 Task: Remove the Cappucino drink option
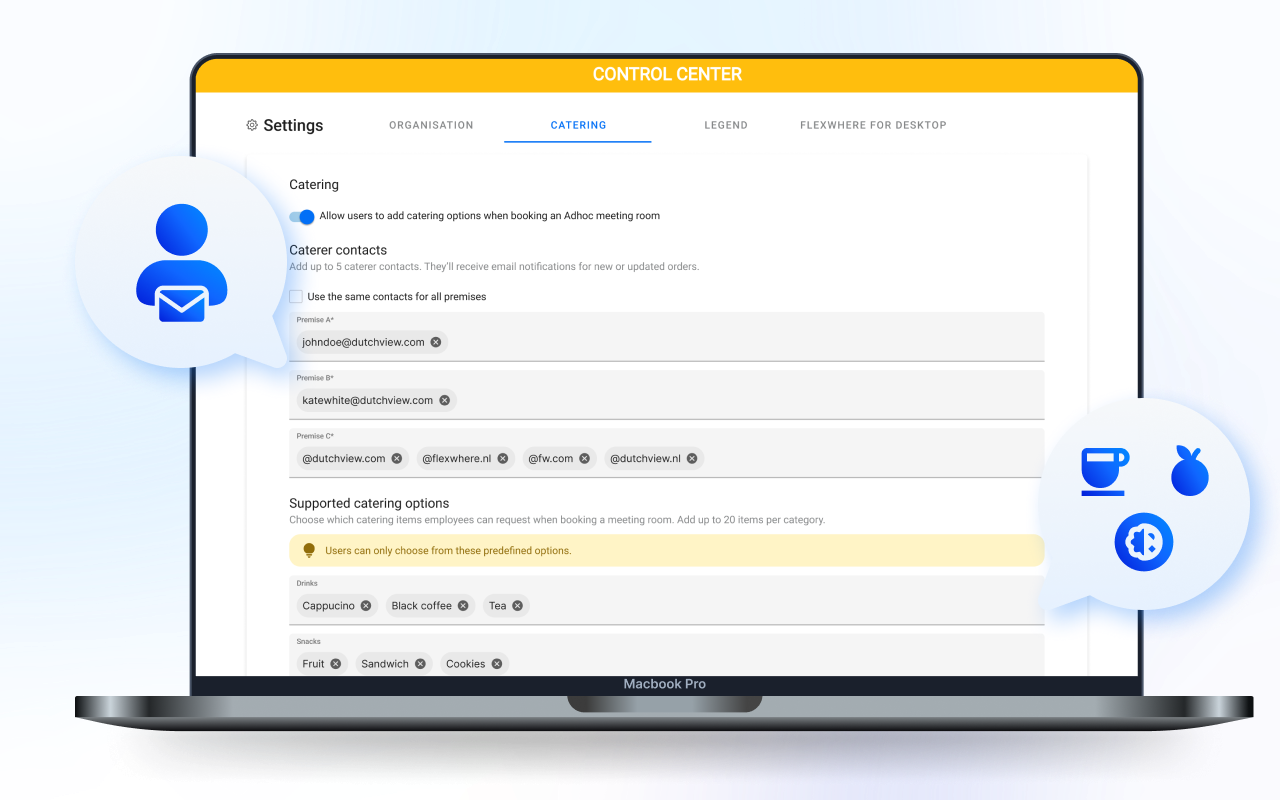pos(366,606)
